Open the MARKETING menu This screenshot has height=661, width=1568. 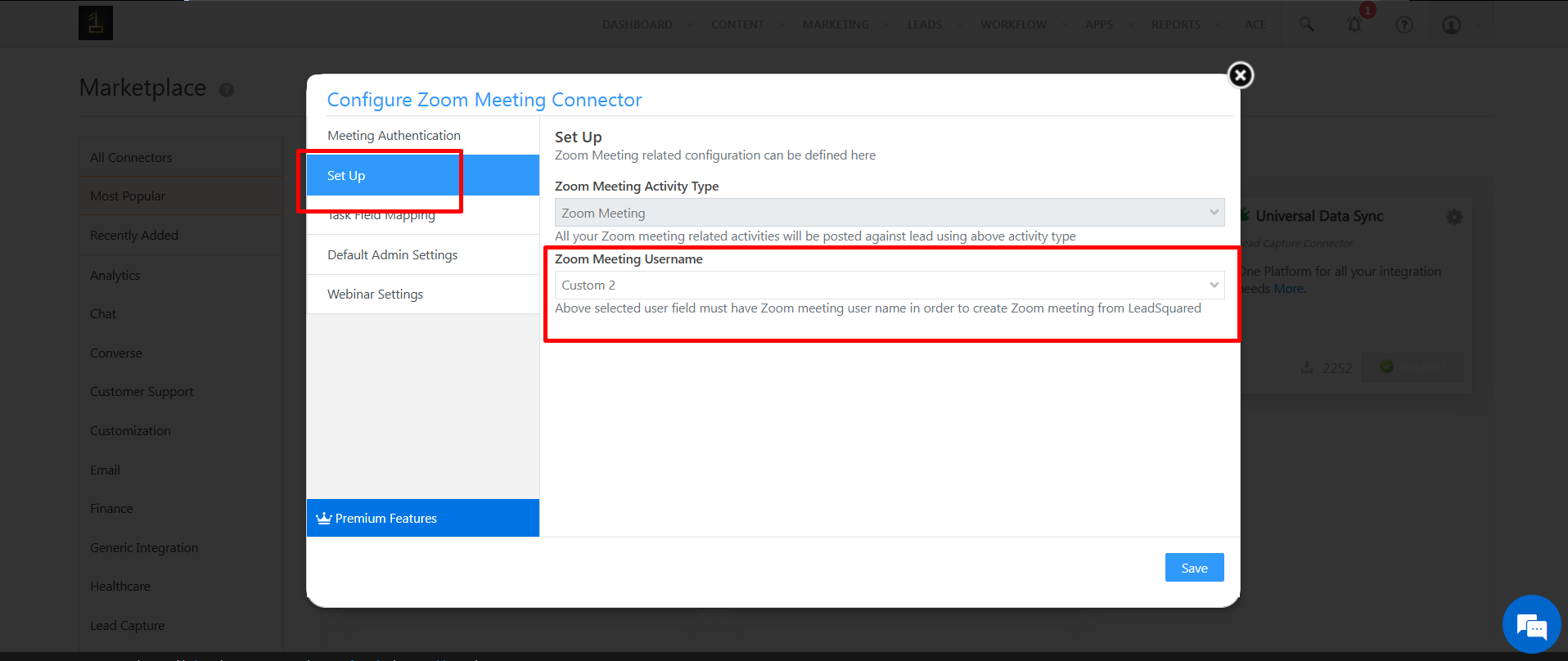tap(836, 25)
